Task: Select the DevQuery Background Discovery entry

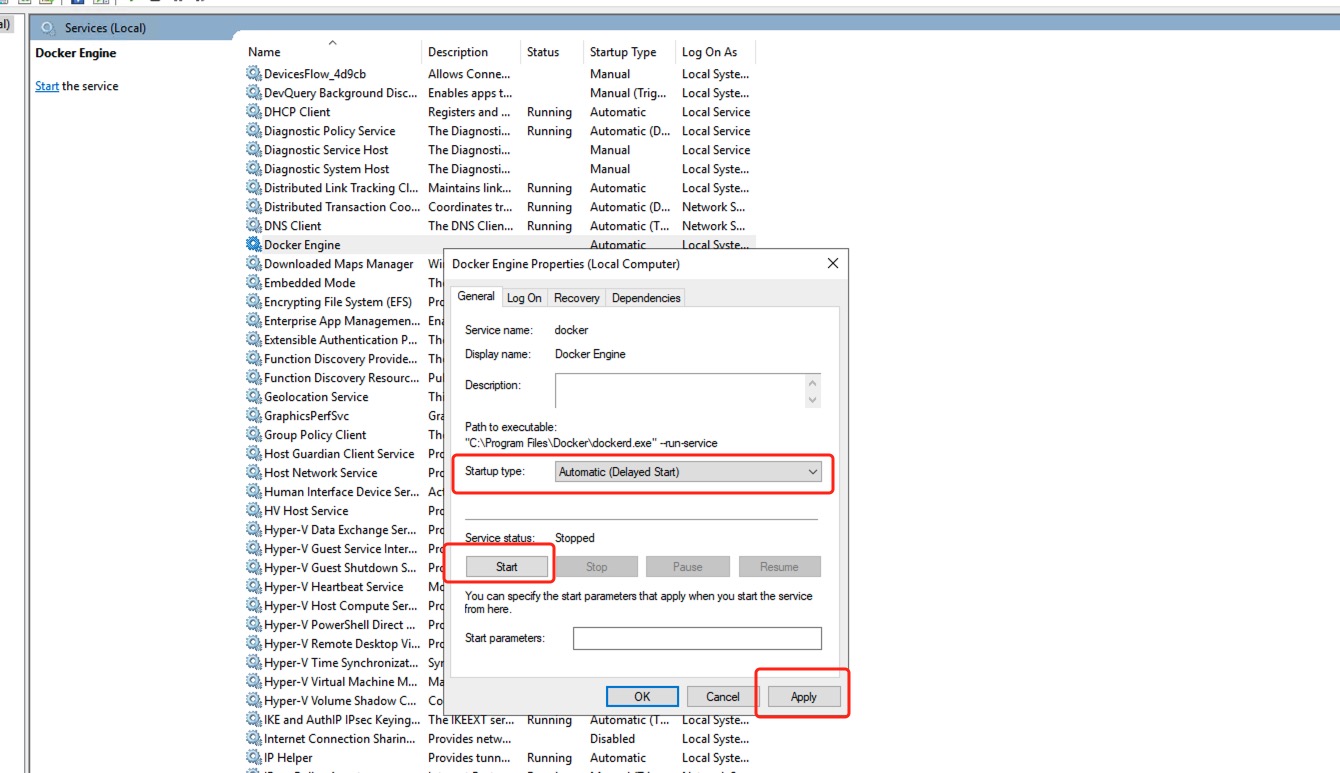Action: tap(341, 93)
